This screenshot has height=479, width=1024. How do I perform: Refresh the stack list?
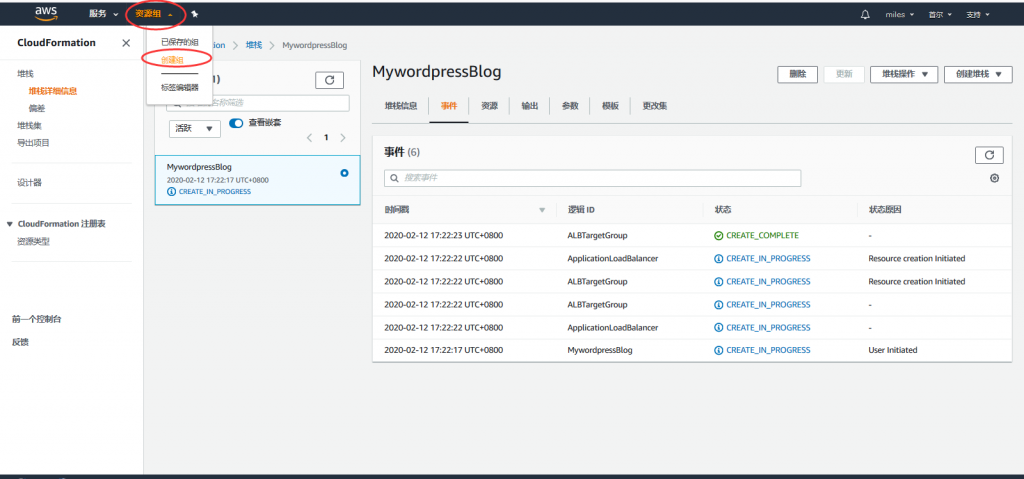(x=329, y=80)
